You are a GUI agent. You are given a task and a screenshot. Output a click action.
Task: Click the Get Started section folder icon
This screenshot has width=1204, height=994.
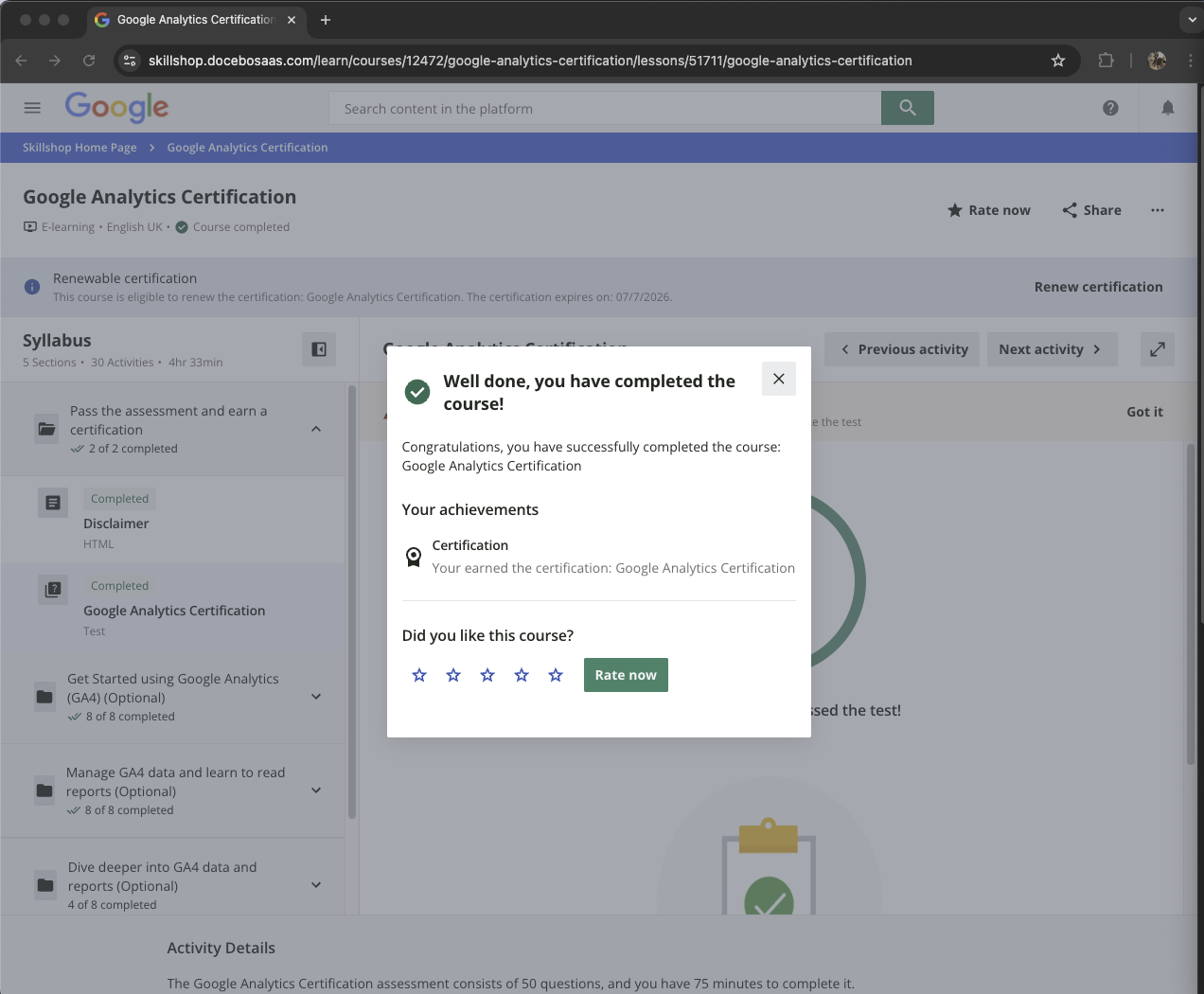coord(44,697)
